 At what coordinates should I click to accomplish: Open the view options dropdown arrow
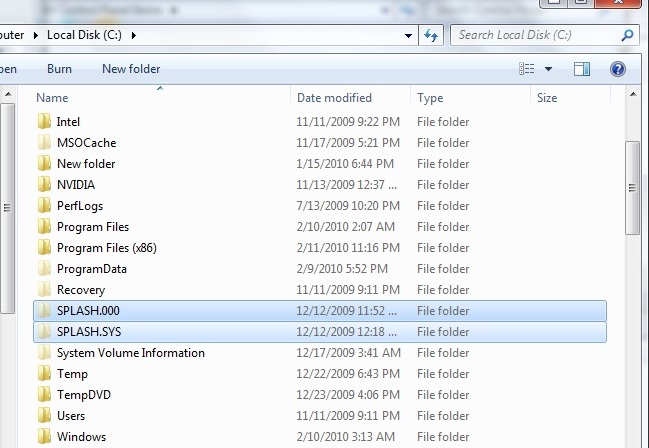pos(548,69)
